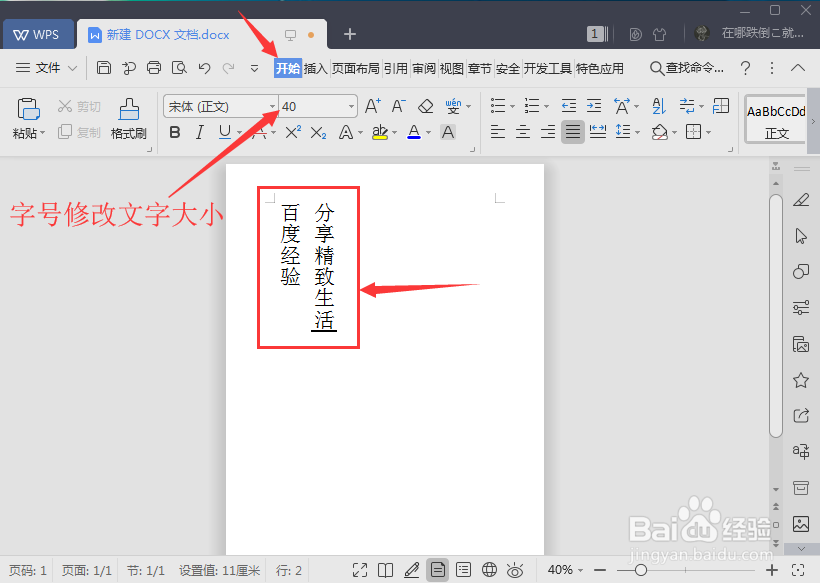Open the 审阅 ribbon tab
Image resolution: width=820 pixels, height=583 pixels.
click(x=423, y=68)
